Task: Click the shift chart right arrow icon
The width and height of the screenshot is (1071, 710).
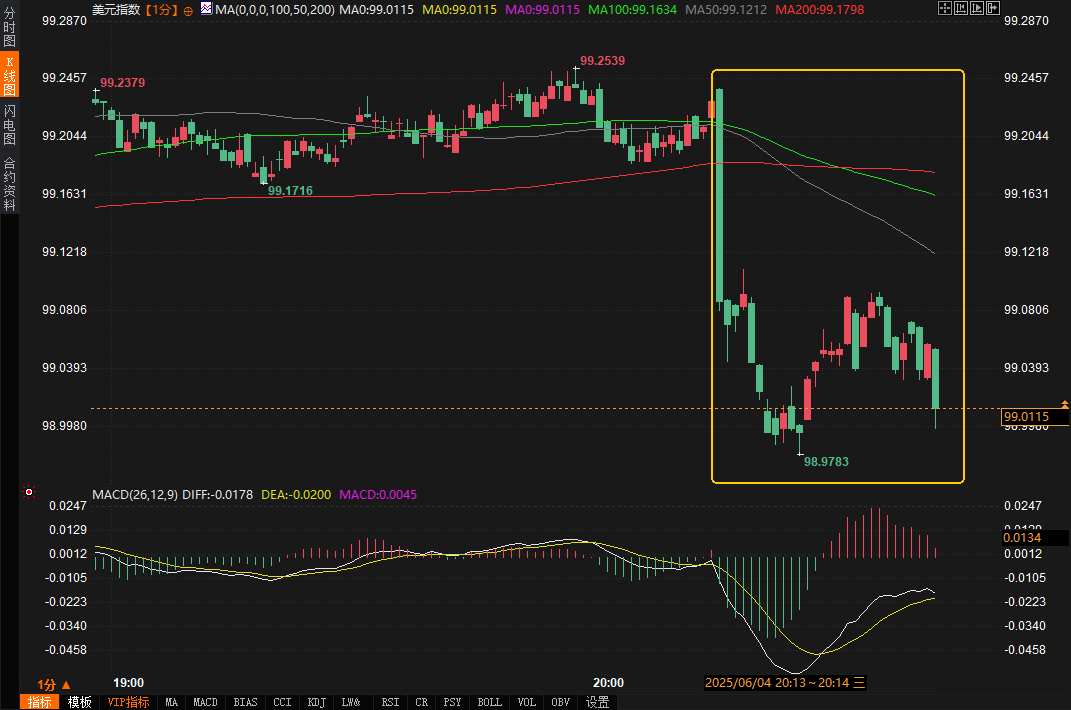Action: (993, 8)
